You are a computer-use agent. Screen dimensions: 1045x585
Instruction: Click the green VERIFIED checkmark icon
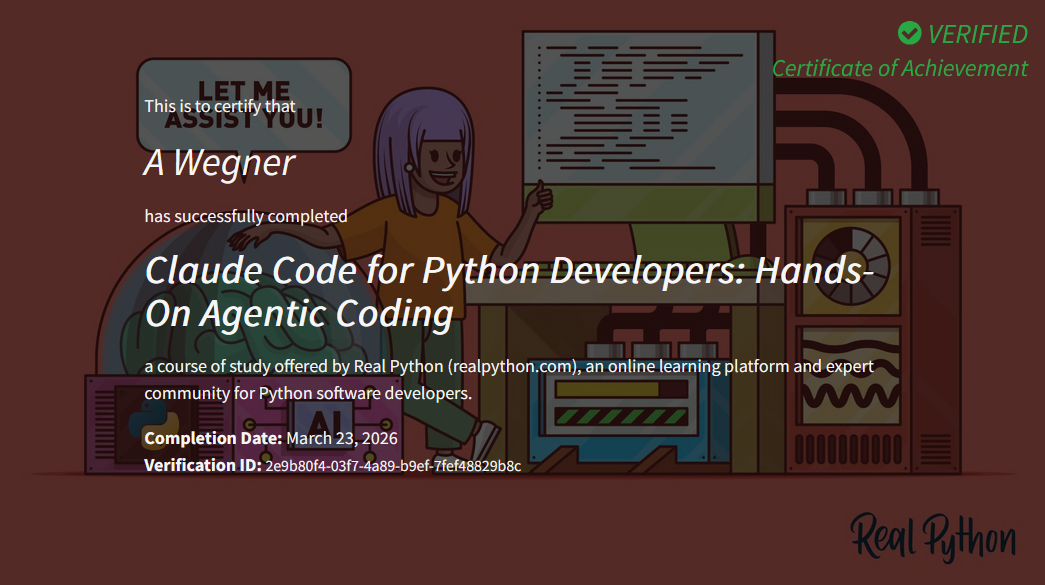[908, 33]
